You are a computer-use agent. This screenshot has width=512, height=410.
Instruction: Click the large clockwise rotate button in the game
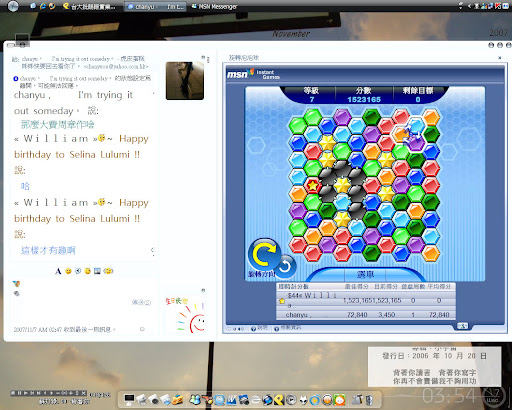point(264,255)
